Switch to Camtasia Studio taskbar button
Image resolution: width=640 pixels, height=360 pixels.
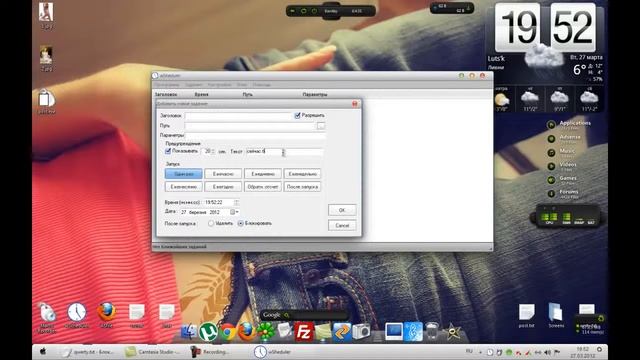[x=153, y=352]
